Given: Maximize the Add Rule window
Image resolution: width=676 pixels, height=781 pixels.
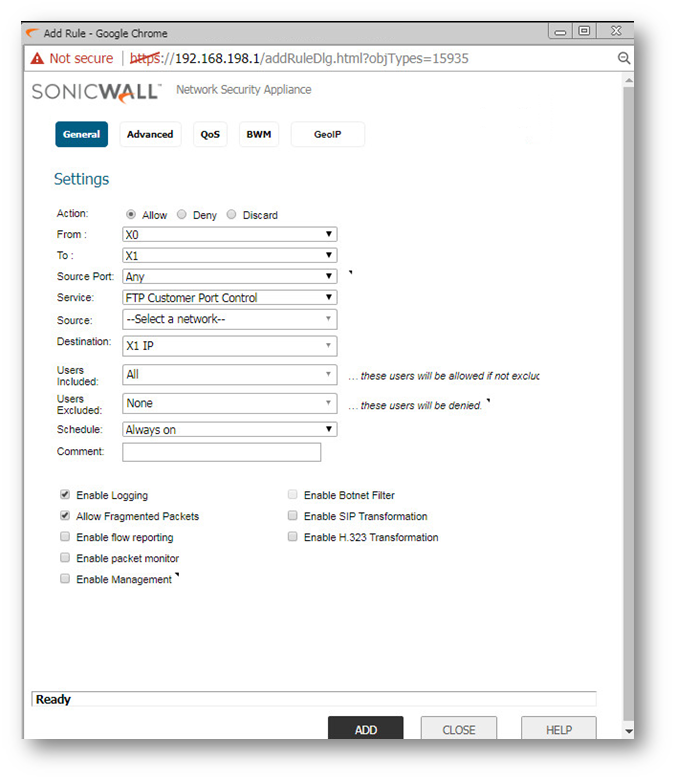Looking at the screenshot, I should 584,31.
